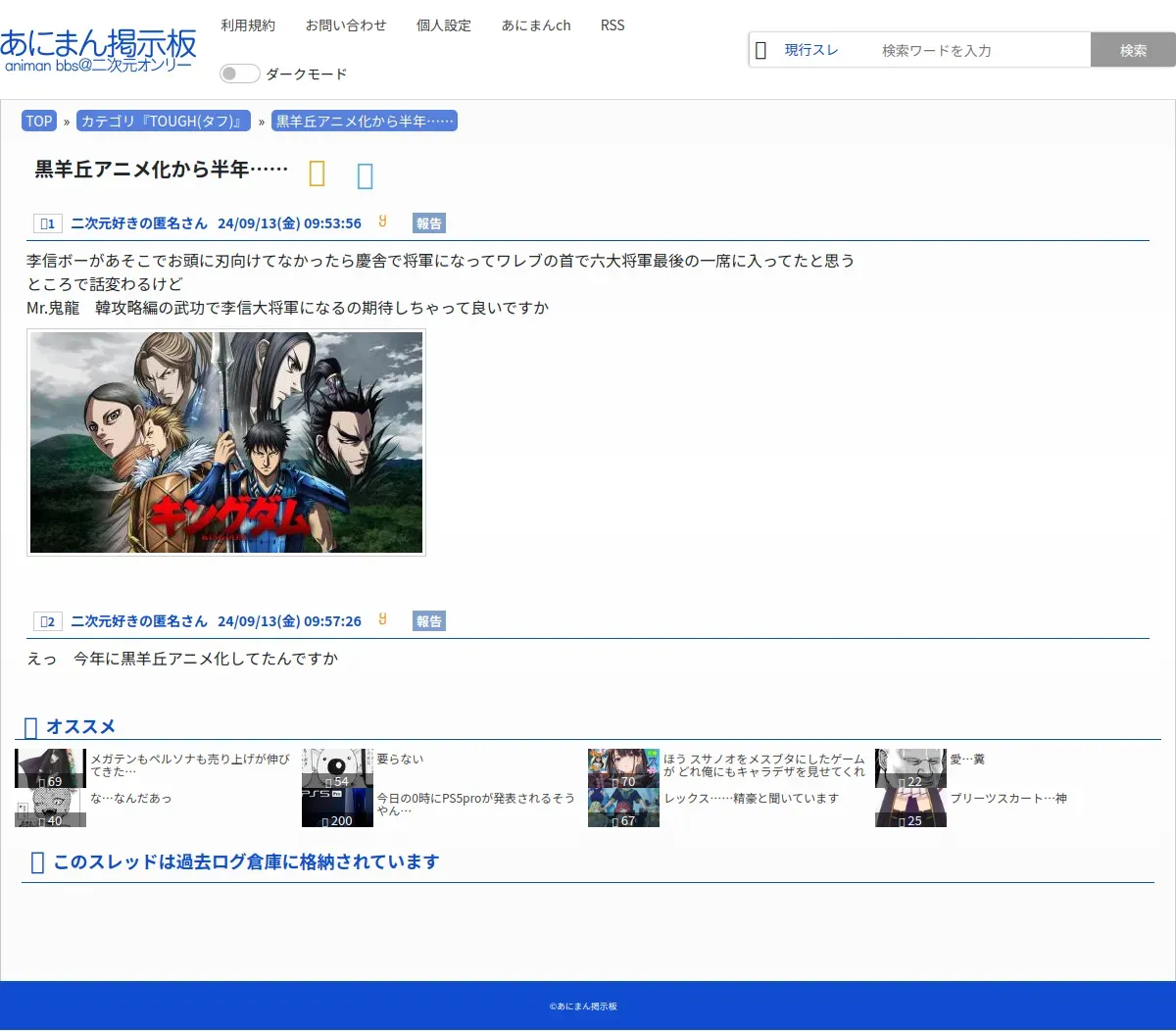Viewport: 1176px width, 1031px height.
Task: Click the post 2 timestamp 24/09/13(金) 09:57:26
Action: (289, 621)
